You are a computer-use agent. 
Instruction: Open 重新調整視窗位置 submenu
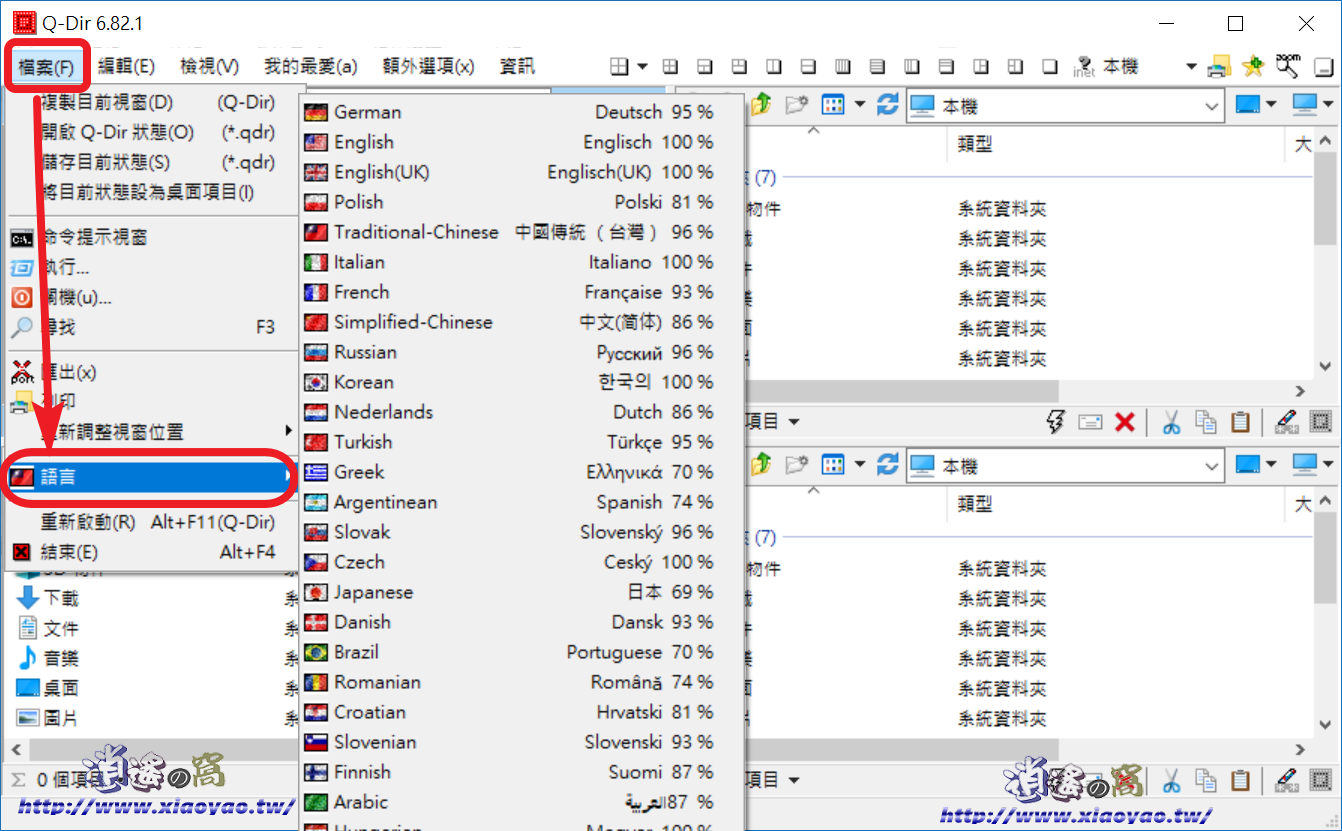pyautogui.click(x=152, y=432)
